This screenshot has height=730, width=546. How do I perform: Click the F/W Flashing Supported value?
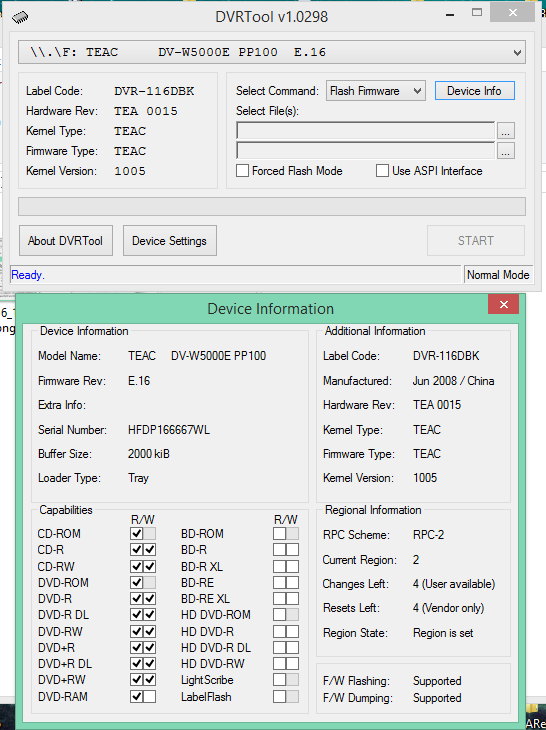click(x=437, y=681)
